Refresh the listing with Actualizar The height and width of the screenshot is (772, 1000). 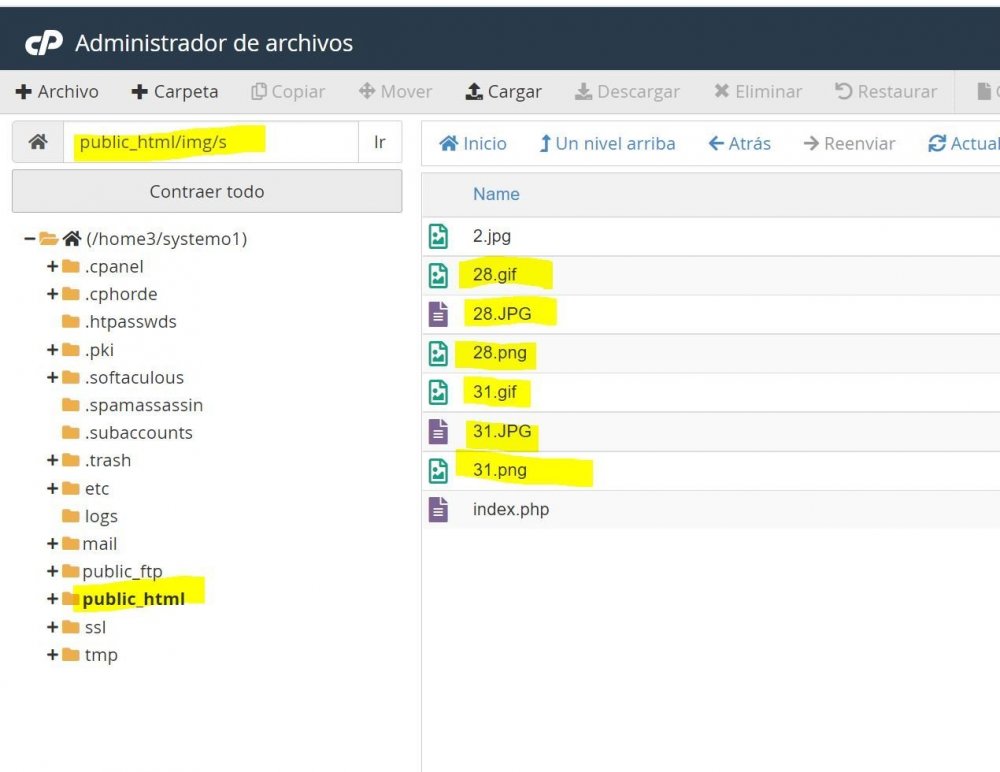tap(964, 144)
